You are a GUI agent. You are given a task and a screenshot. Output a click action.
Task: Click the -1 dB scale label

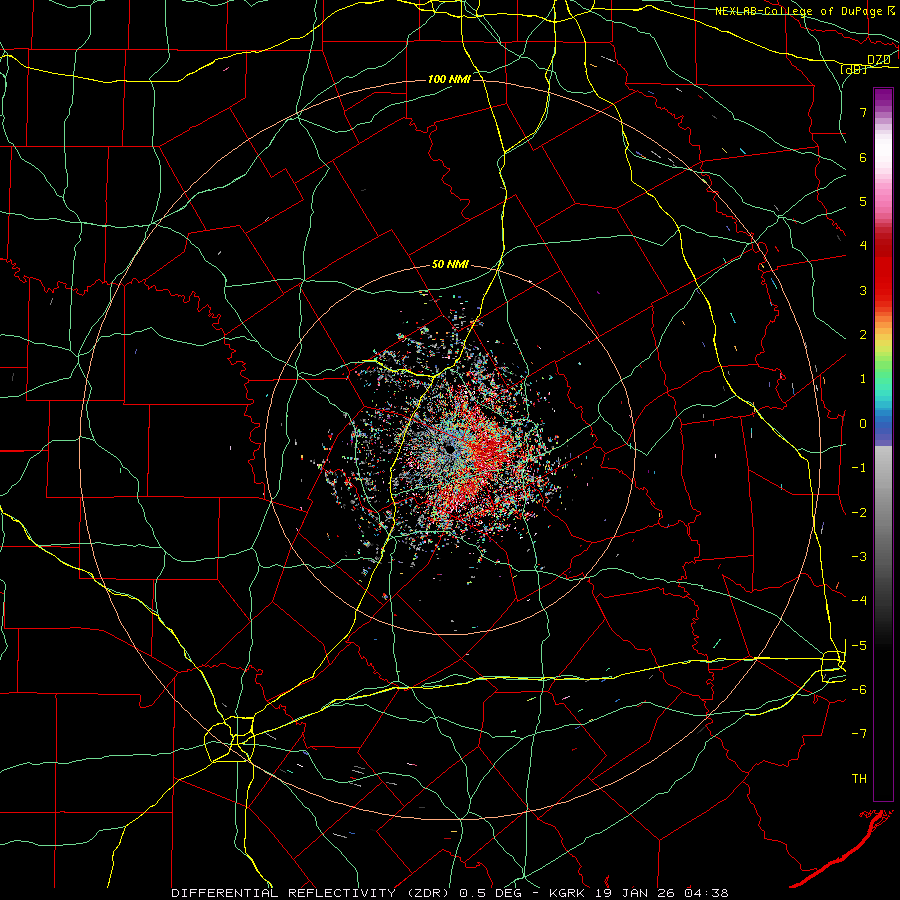tap(859, 468)
